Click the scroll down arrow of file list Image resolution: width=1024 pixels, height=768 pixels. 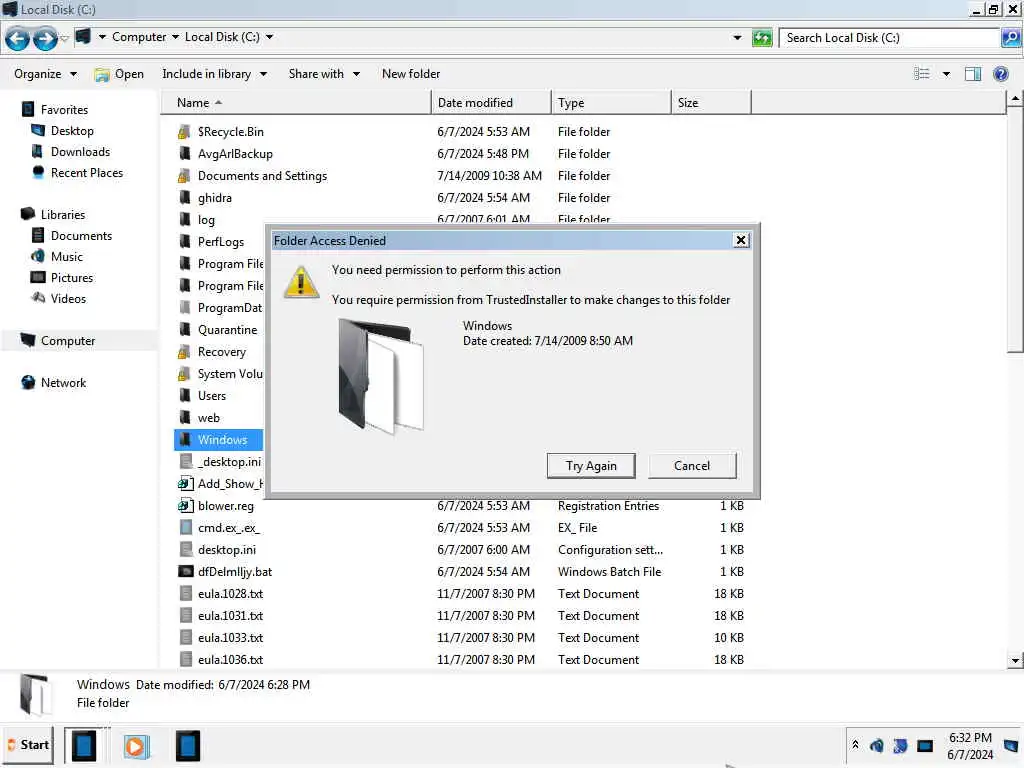pyautogui.click(x=1015, y=660)
